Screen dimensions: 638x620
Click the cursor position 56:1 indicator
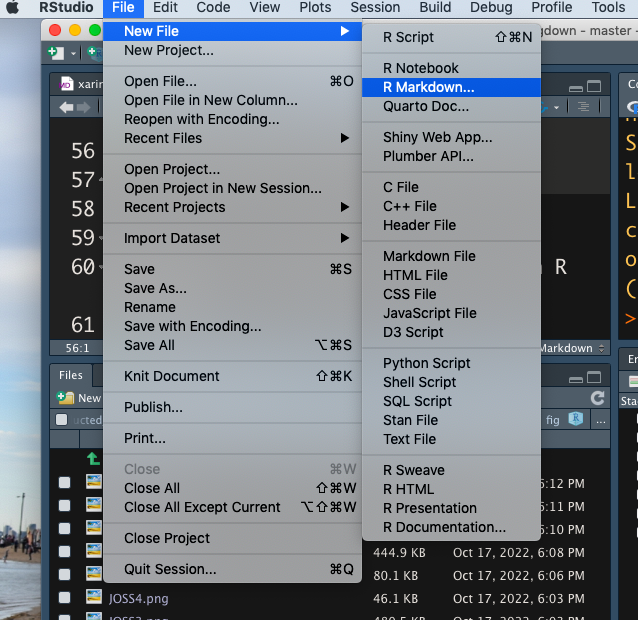point(77,348)
